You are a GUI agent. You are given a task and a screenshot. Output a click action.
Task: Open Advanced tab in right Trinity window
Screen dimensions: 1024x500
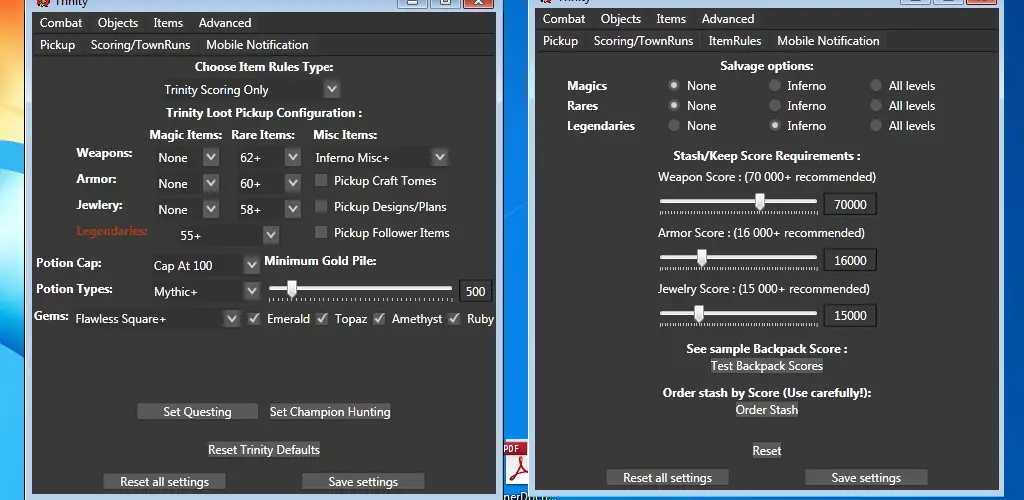728,19
